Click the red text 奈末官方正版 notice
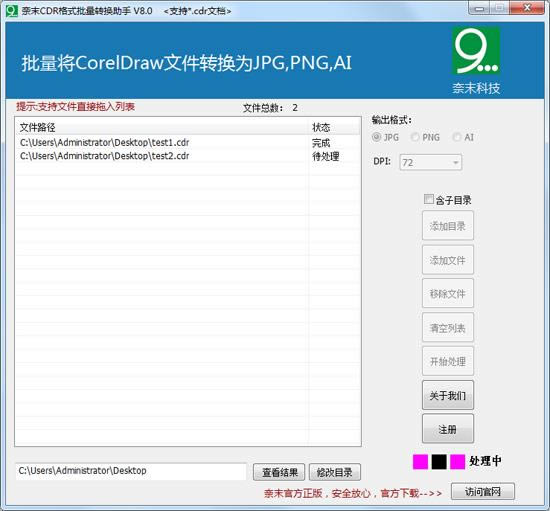Viewport: 550px width, 511px height. [x=353, y=493]
